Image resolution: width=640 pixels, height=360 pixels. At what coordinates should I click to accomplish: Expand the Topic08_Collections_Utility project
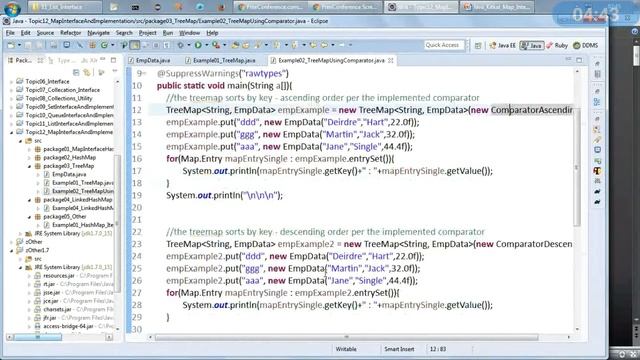[x=11, y=98]
